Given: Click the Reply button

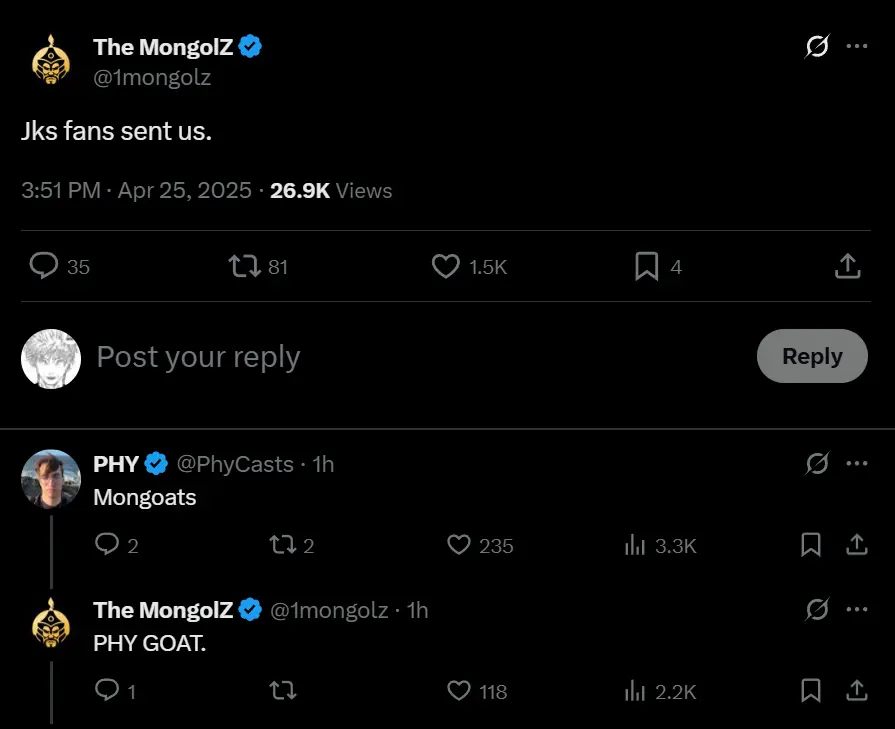Looking at the screenshot, I should pos(812,356).
